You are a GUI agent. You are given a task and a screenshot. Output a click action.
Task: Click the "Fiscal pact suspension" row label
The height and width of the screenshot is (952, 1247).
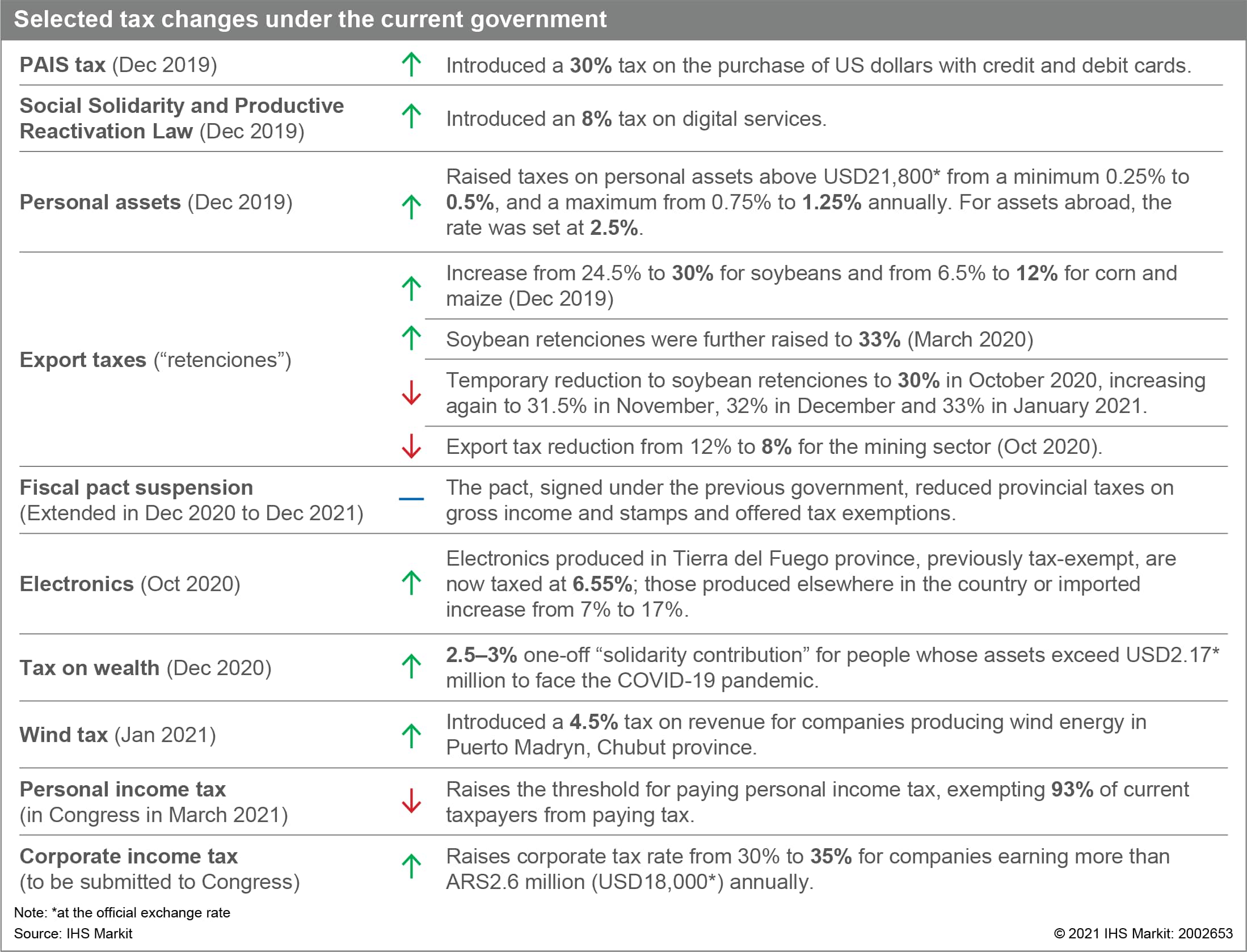[136, 487]
